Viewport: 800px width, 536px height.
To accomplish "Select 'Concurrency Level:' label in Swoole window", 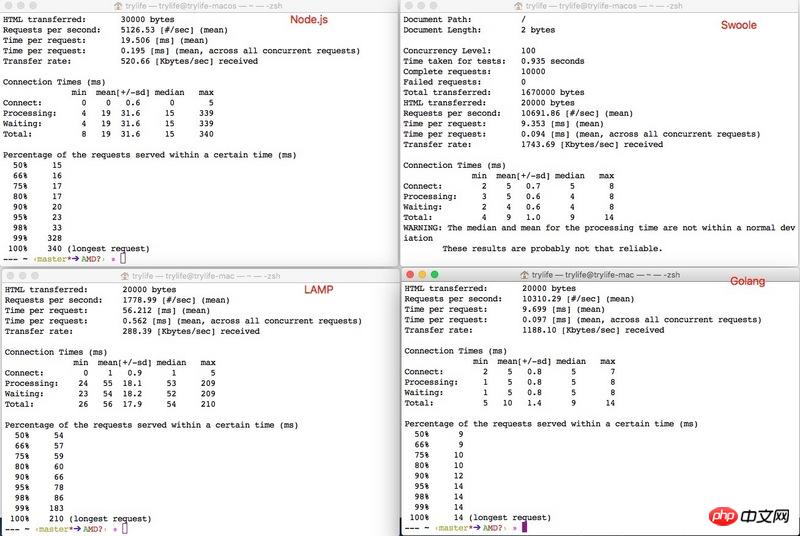I will point(447,51).
